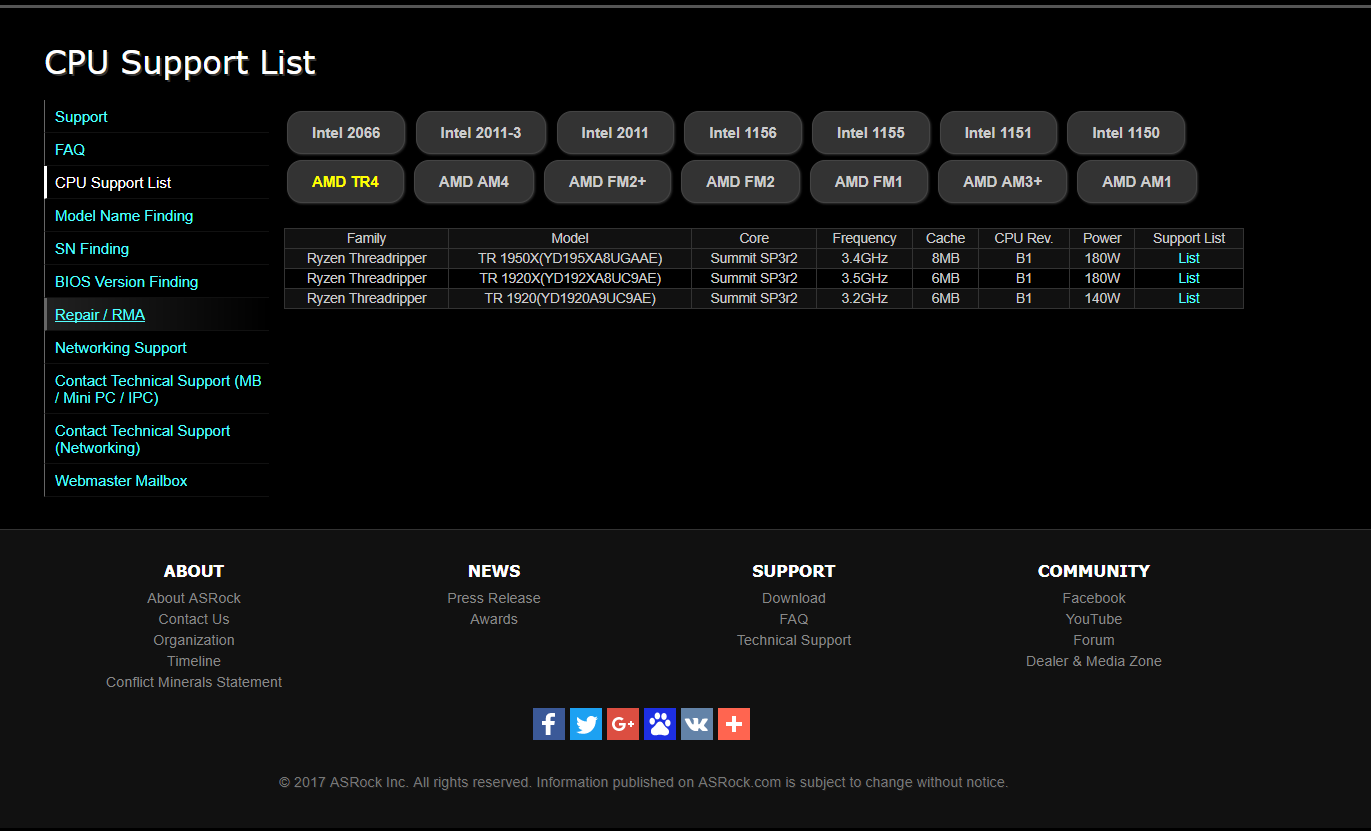Go to Download under Support footer
The image size is (1371, 831).
pos(794,598)
